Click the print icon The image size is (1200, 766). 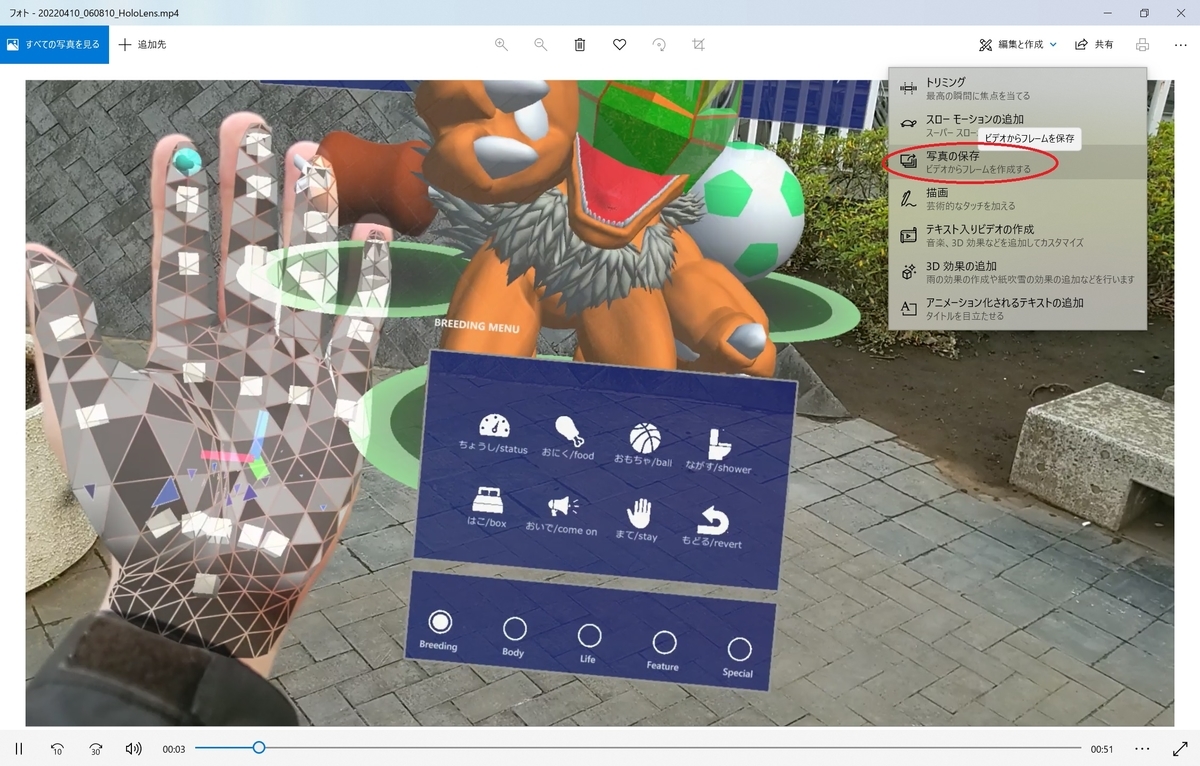coord(1142,45)
